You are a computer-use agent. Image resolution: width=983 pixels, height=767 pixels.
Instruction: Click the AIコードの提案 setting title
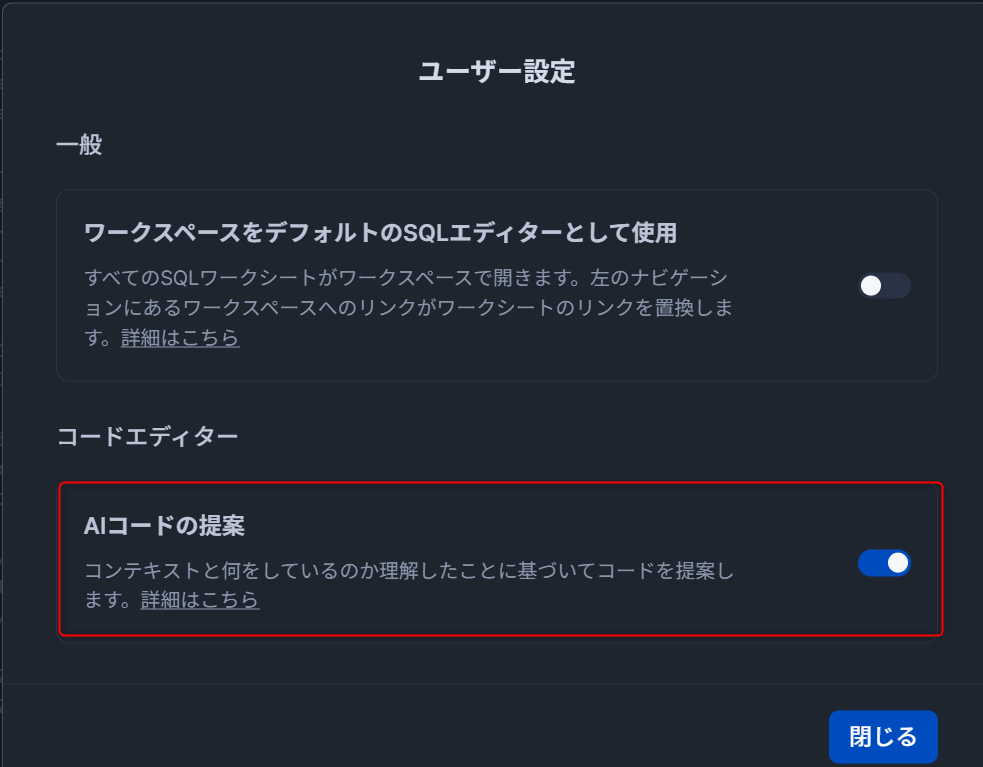(165, 525)
